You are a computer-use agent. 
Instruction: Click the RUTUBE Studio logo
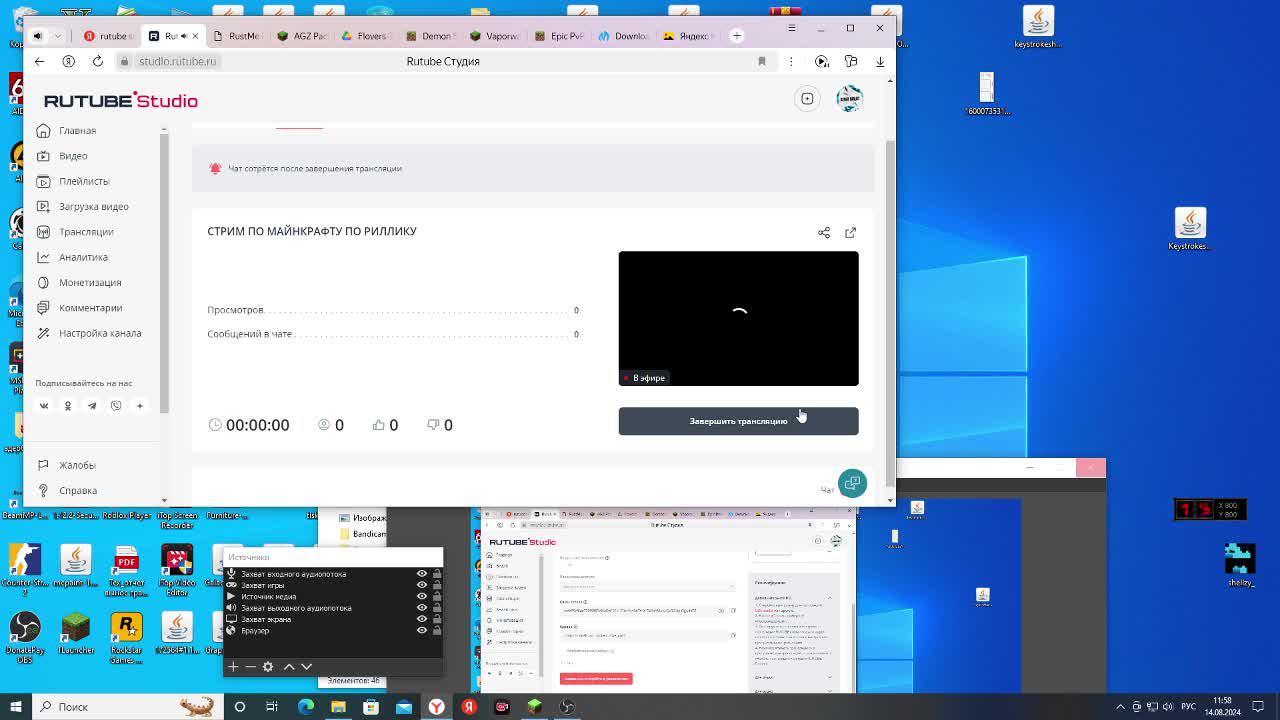121,100
